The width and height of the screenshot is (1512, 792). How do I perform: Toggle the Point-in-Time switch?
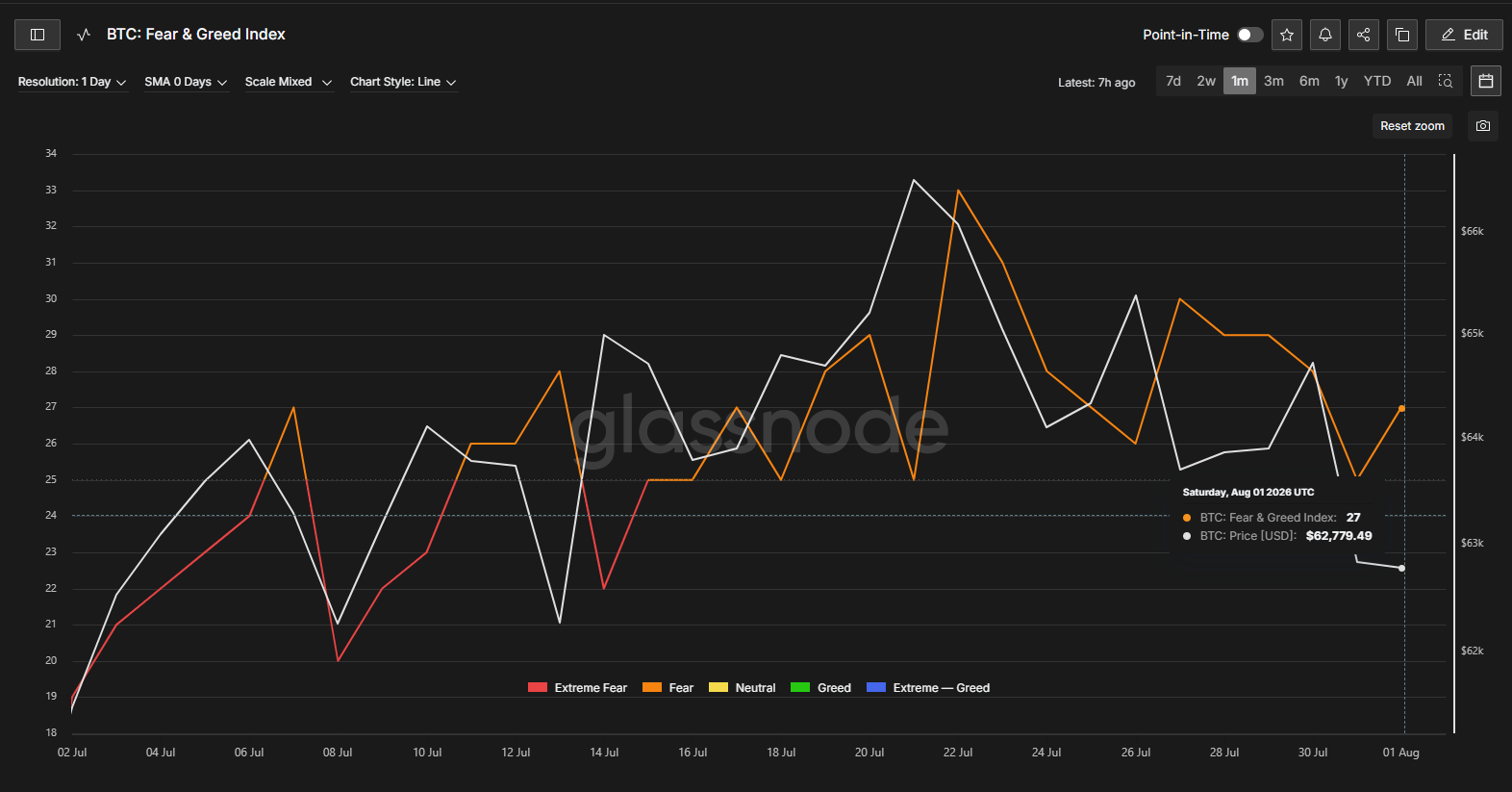click(1249, 35)
